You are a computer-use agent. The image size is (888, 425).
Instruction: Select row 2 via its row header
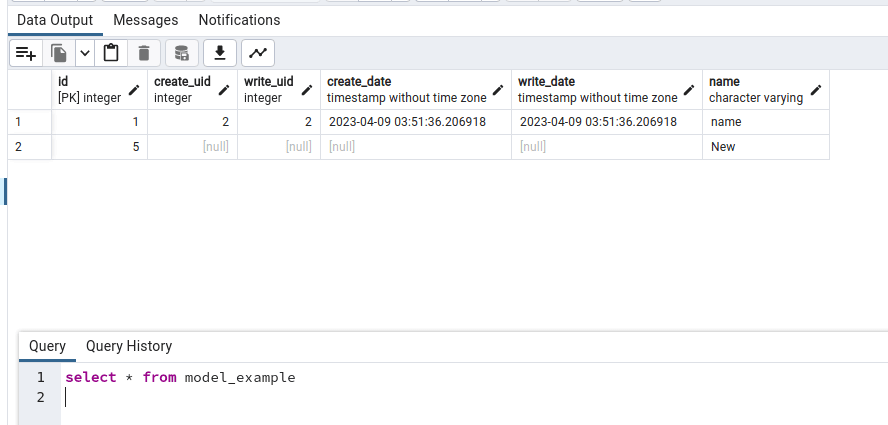(30, 147)
